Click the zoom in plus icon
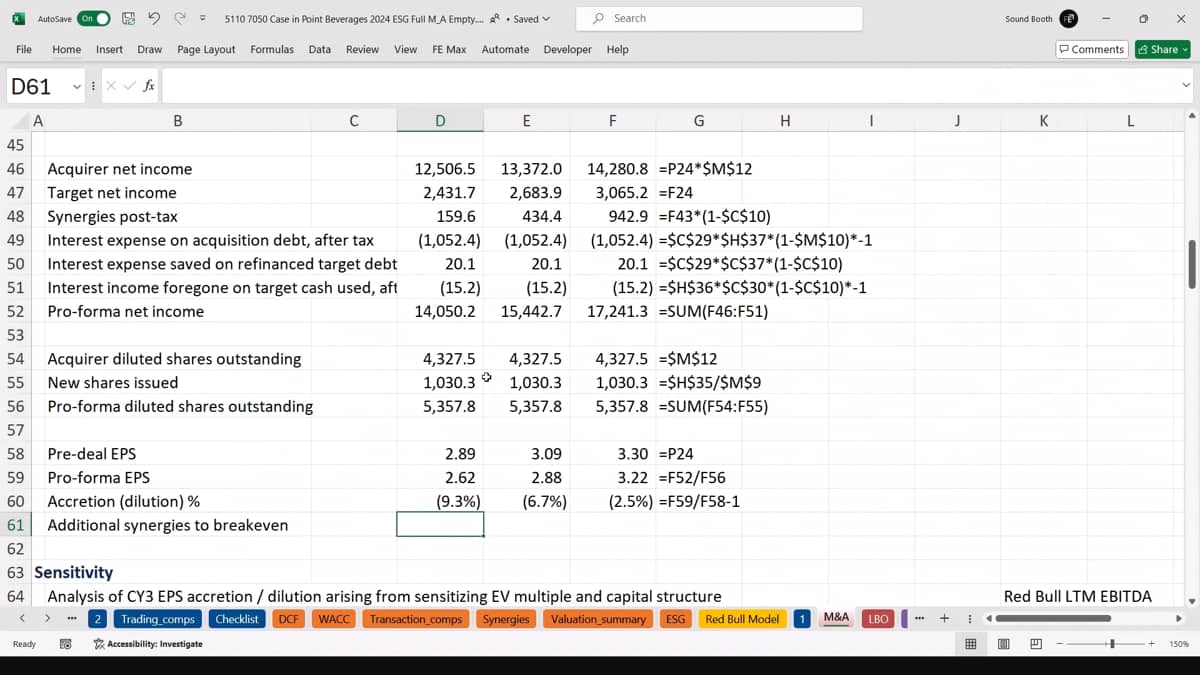Viewport: 1200px width, 675px height. pyautogui.click(x=1153, y=644)
